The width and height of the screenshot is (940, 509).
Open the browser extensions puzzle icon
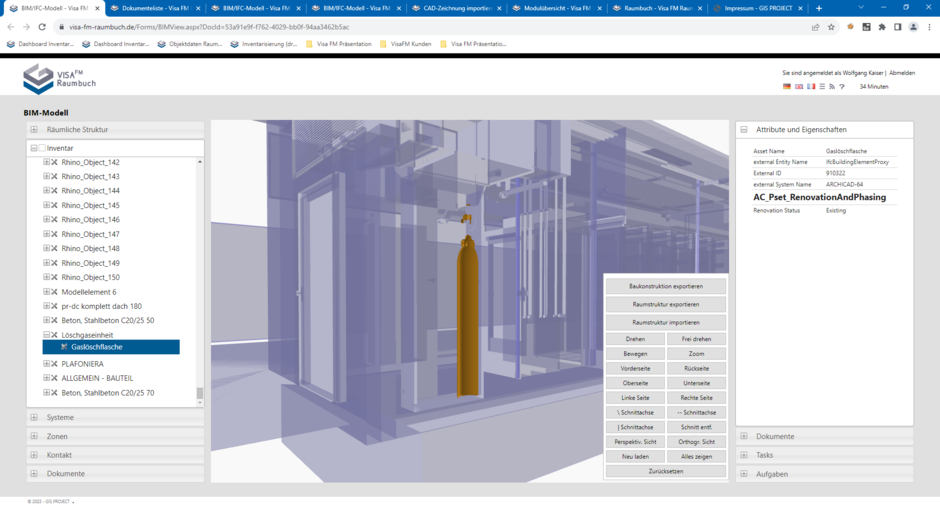click(882, 27)
